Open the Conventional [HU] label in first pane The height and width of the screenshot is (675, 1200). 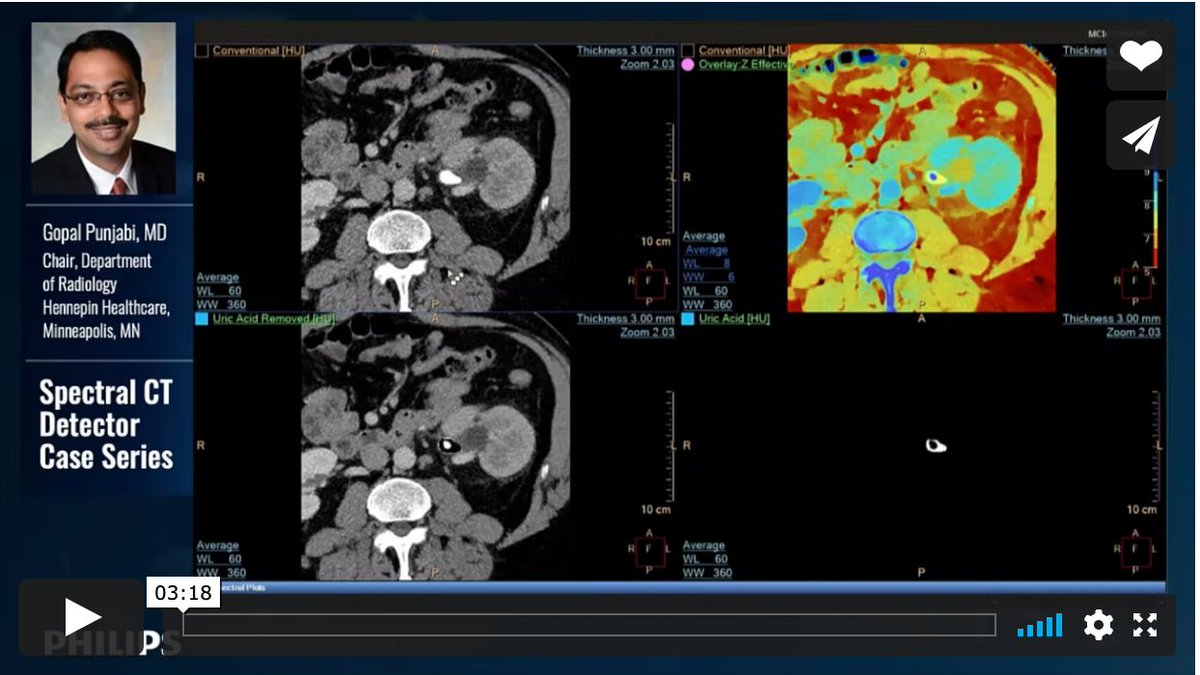(x=259, y=50)
